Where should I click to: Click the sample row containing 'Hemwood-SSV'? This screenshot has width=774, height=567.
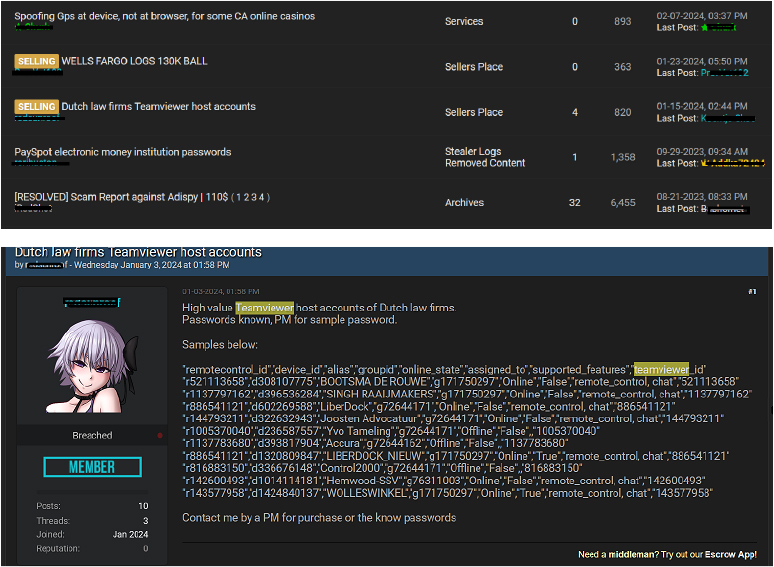[x=444, y=481]
